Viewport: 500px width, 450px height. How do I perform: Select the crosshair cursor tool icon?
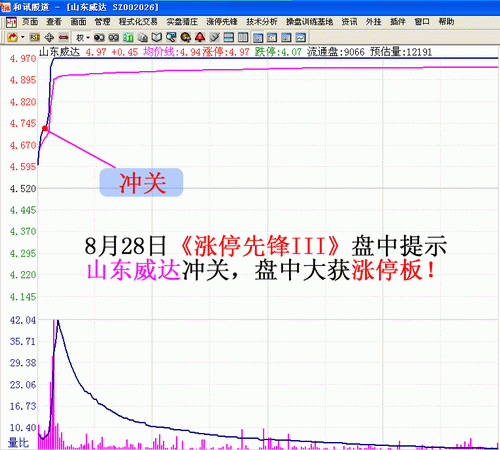49,37
